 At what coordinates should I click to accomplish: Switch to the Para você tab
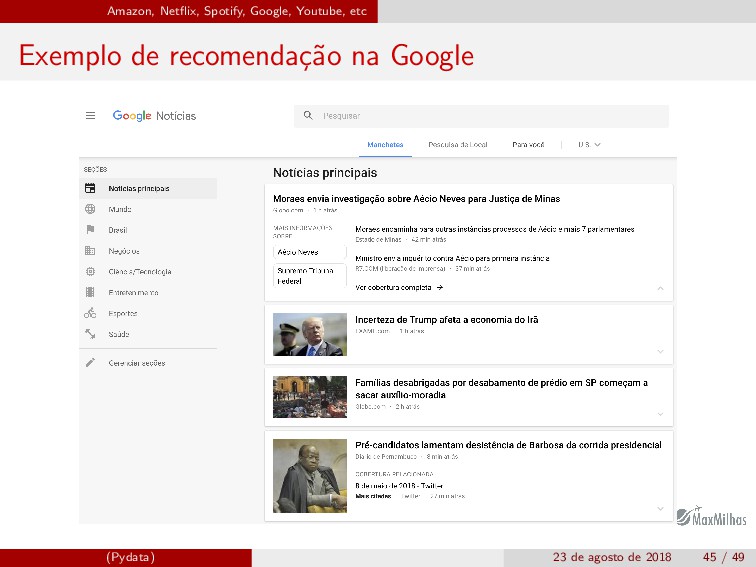[528, 145]
